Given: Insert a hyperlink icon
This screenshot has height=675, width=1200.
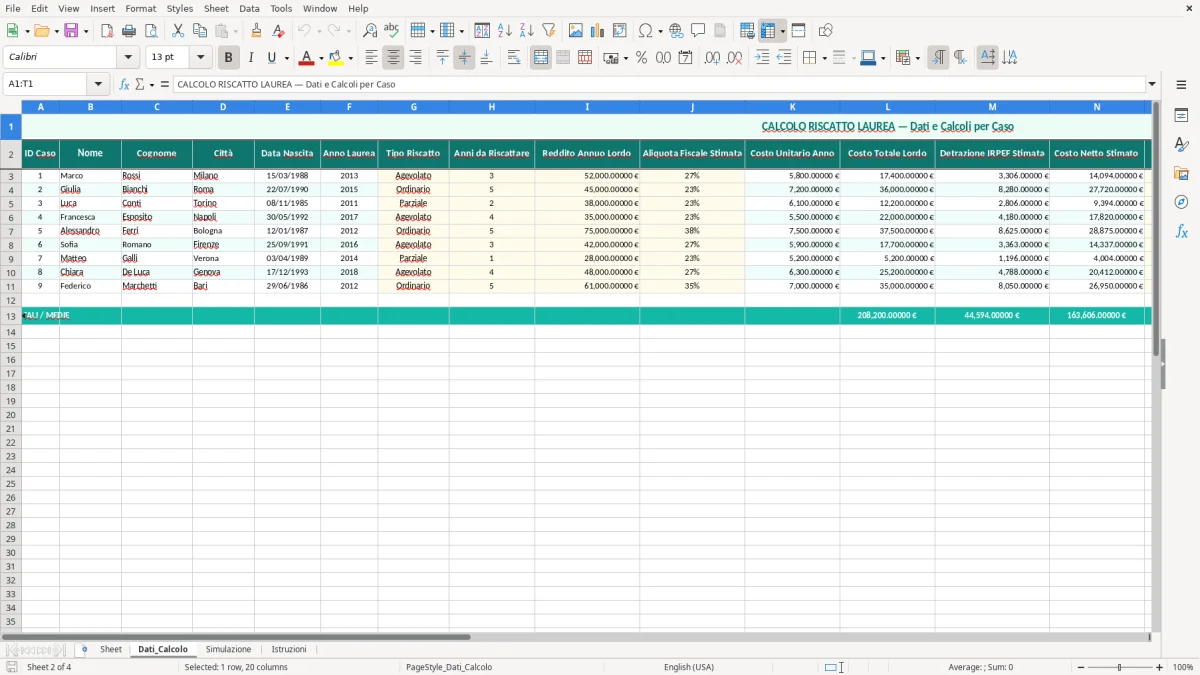Looking at the screenshot, I should click(x=676, y=31).
